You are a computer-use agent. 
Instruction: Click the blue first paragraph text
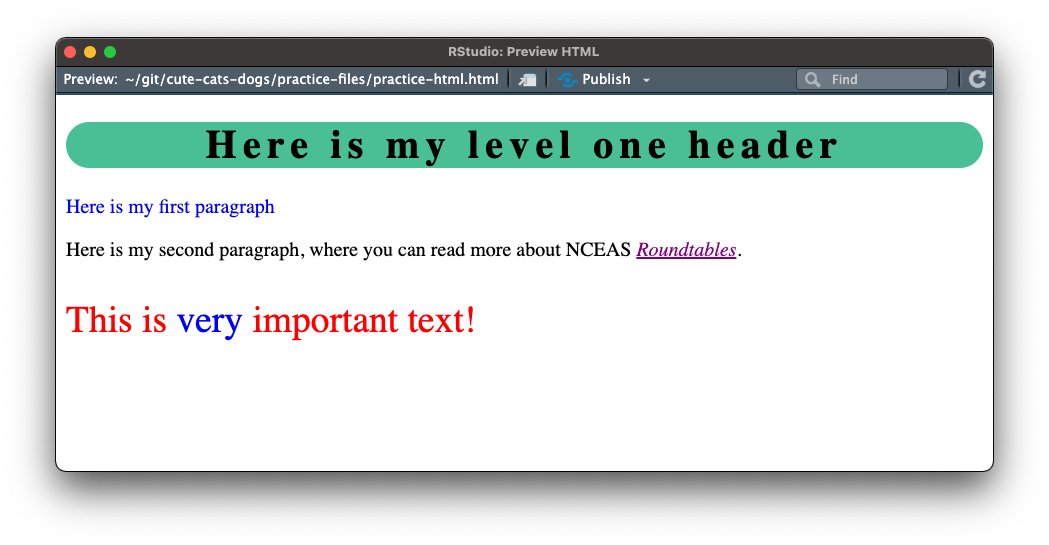(170, 207)
